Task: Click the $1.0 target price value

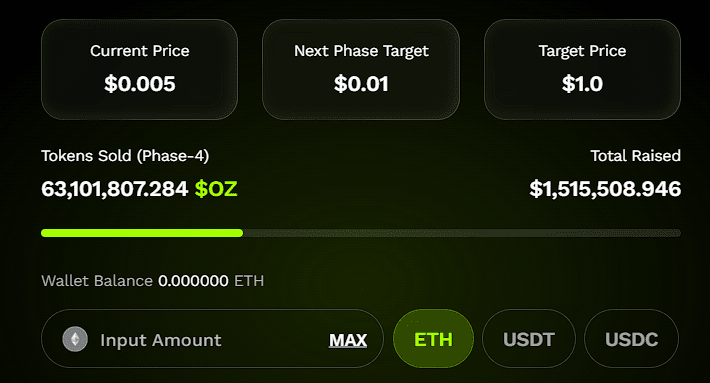Action: tap(582, 84)
